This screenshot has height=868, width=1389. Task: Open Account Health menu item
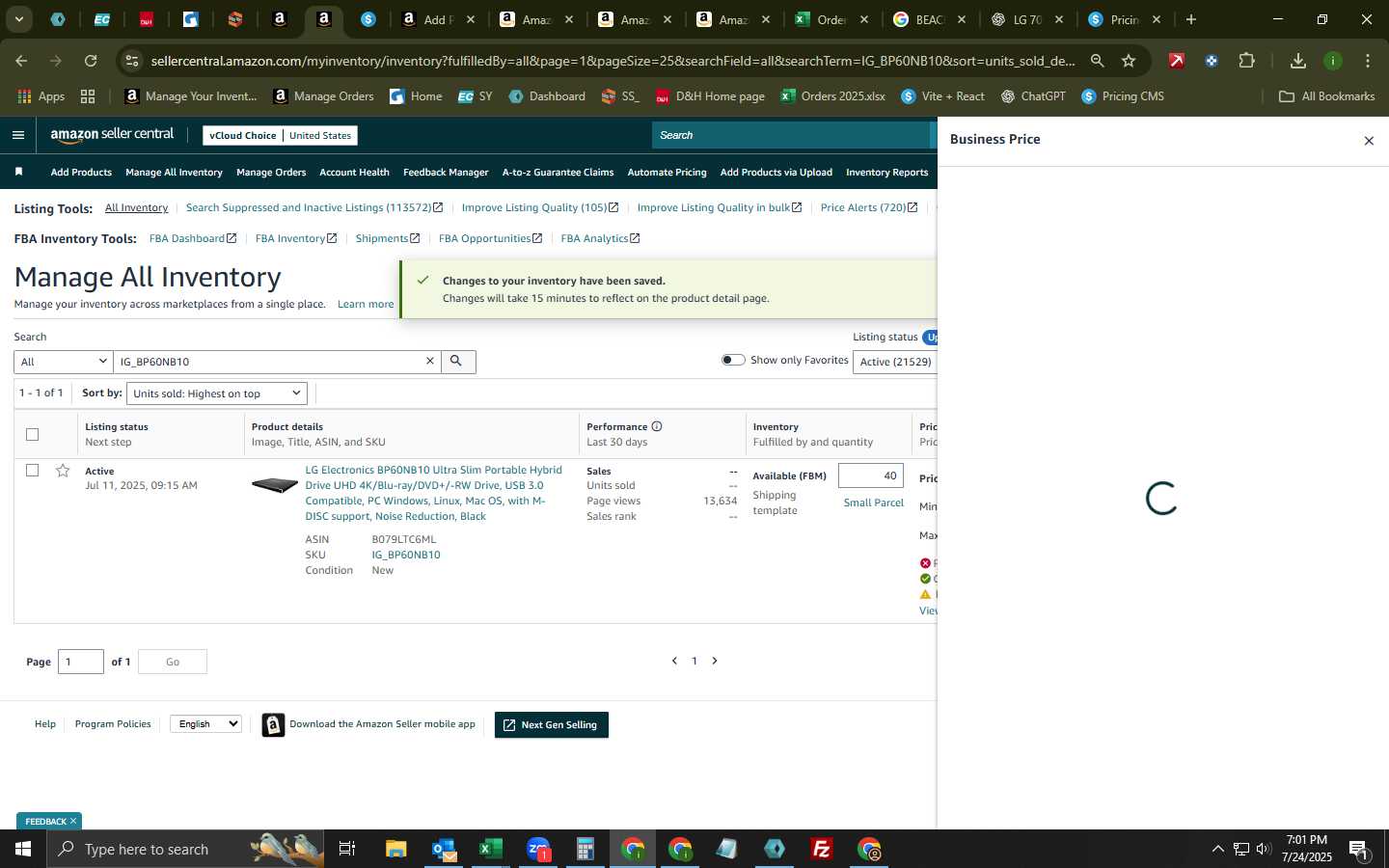354,172
